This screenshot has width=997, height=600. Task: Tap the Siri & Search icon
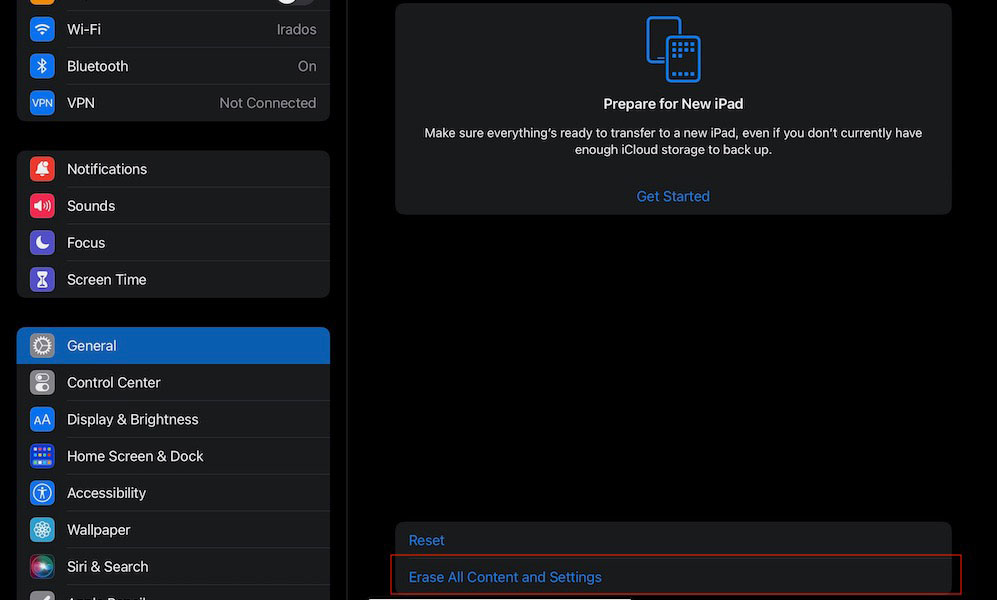42,567
